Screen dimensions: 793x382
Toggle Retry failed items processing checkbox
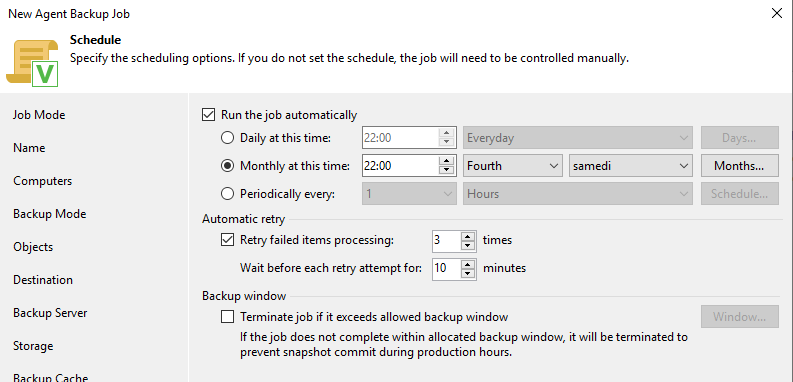click(227, 240)
